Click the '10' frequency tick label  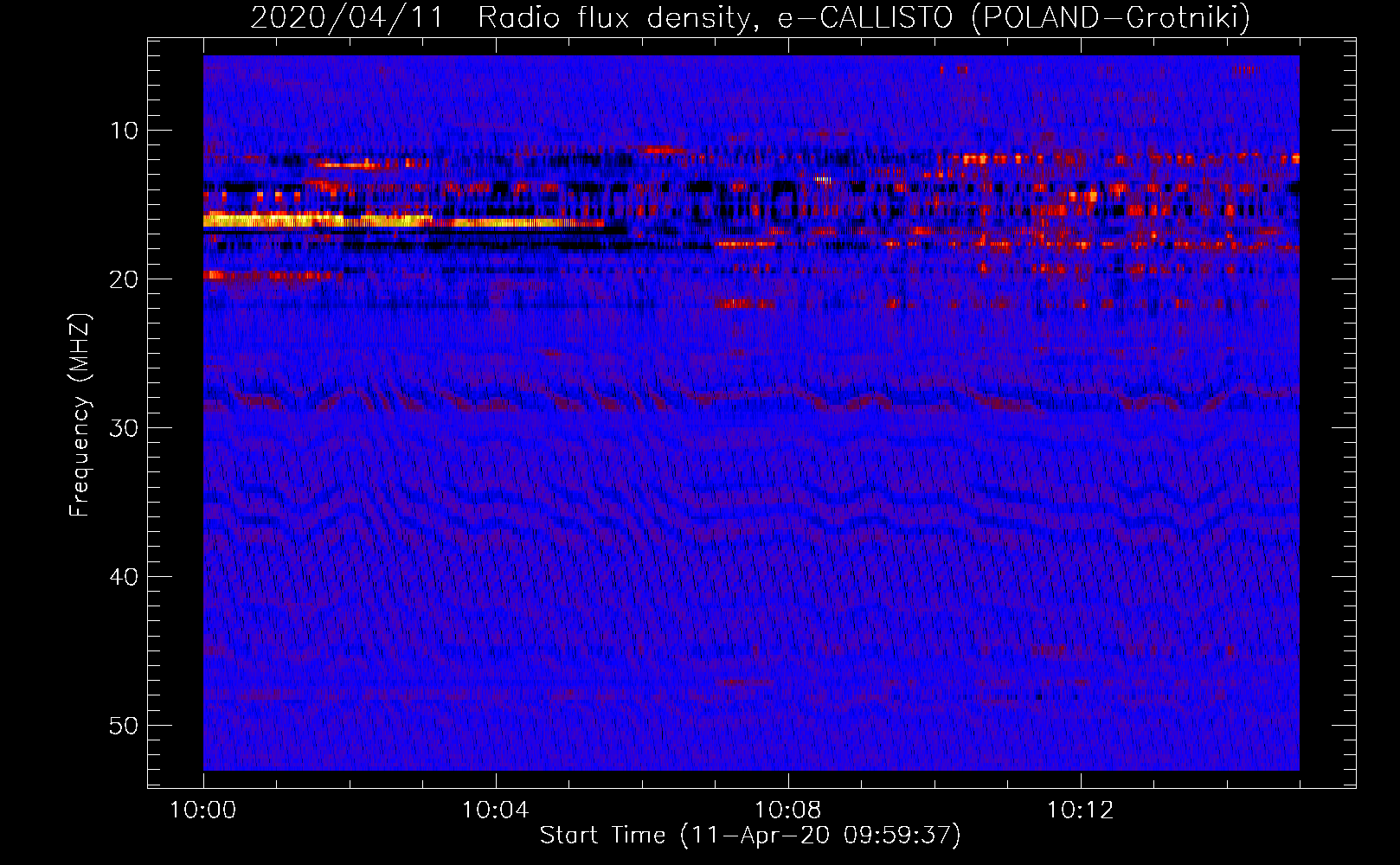click(x=125, y=131)
